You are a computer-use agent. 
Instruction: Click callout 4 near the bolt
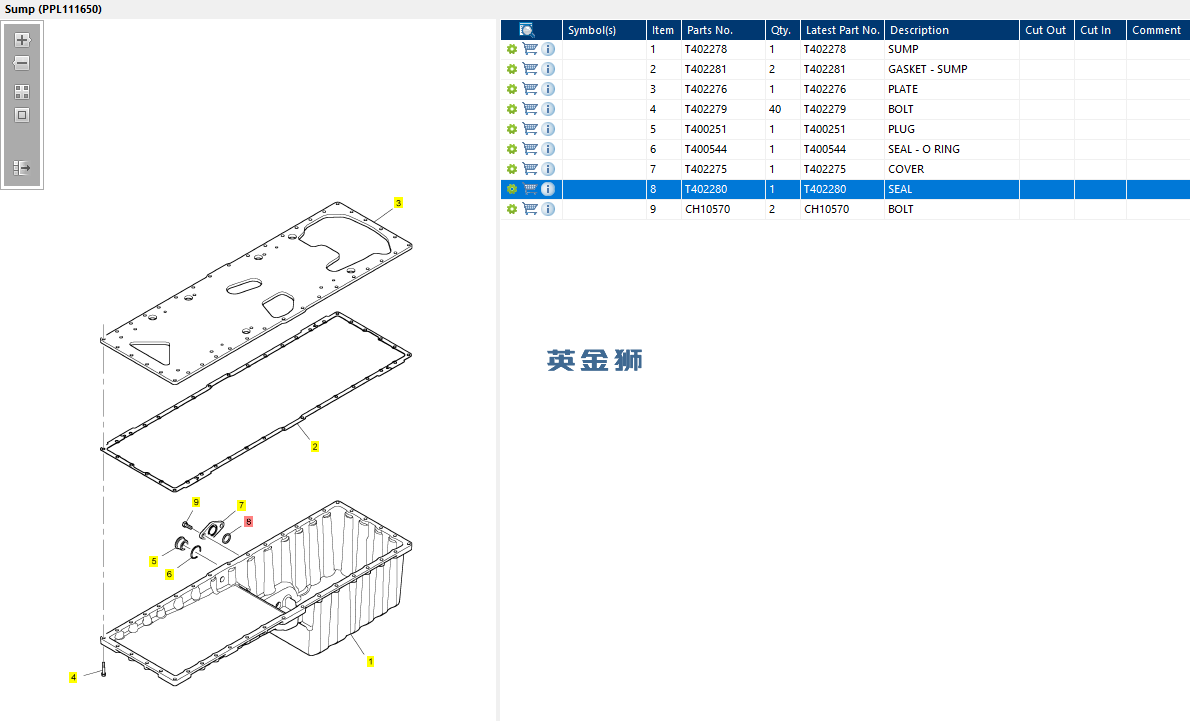click(x=73, y=677)
